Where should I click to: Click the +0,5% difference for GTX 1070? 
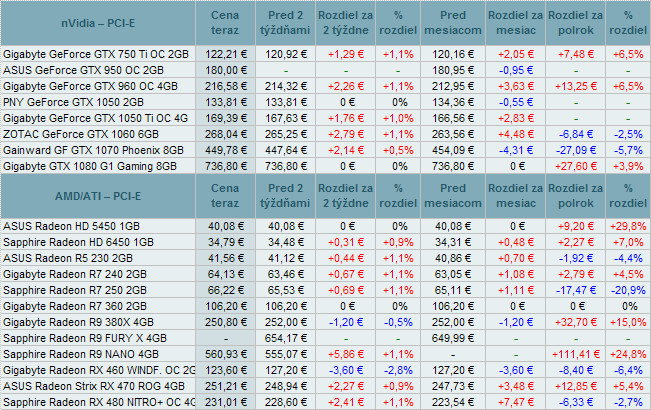coord(398,150)
